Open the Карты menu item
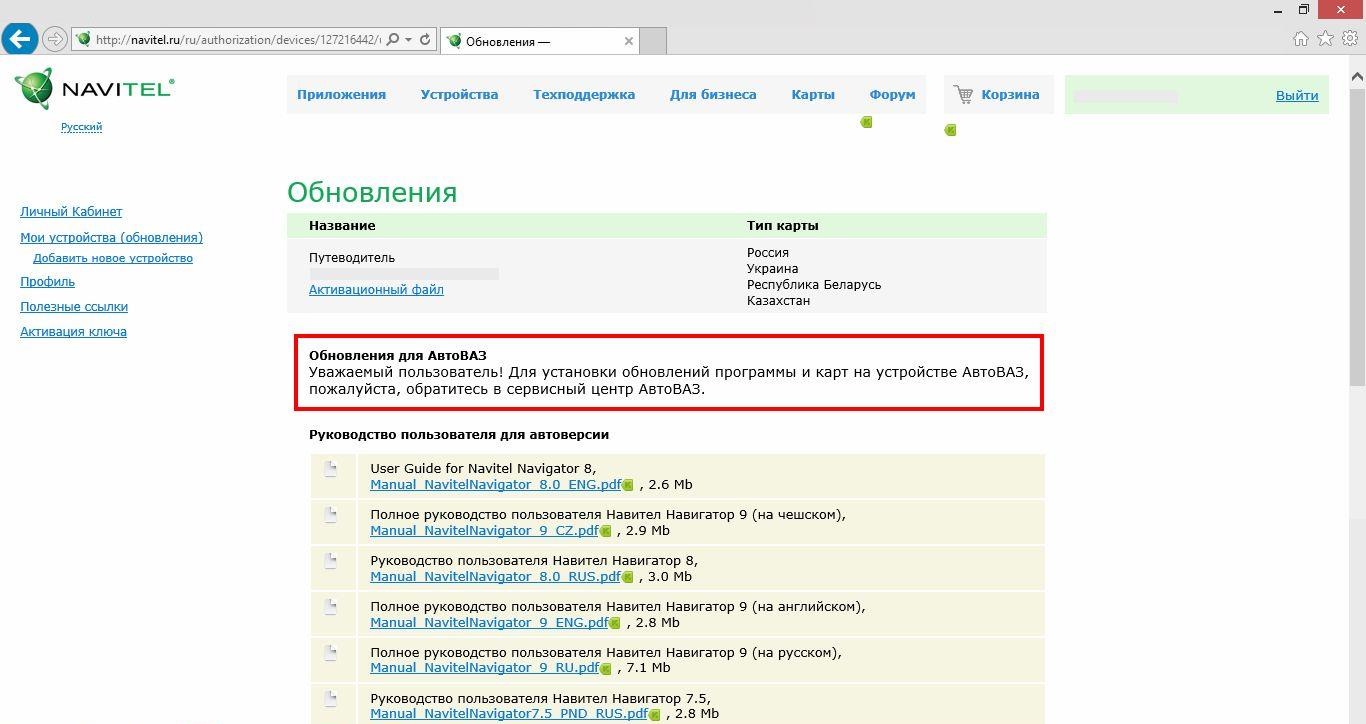The width and height of the screenshot is (1366, 724). pyautogui.click(x=813, y=95)
